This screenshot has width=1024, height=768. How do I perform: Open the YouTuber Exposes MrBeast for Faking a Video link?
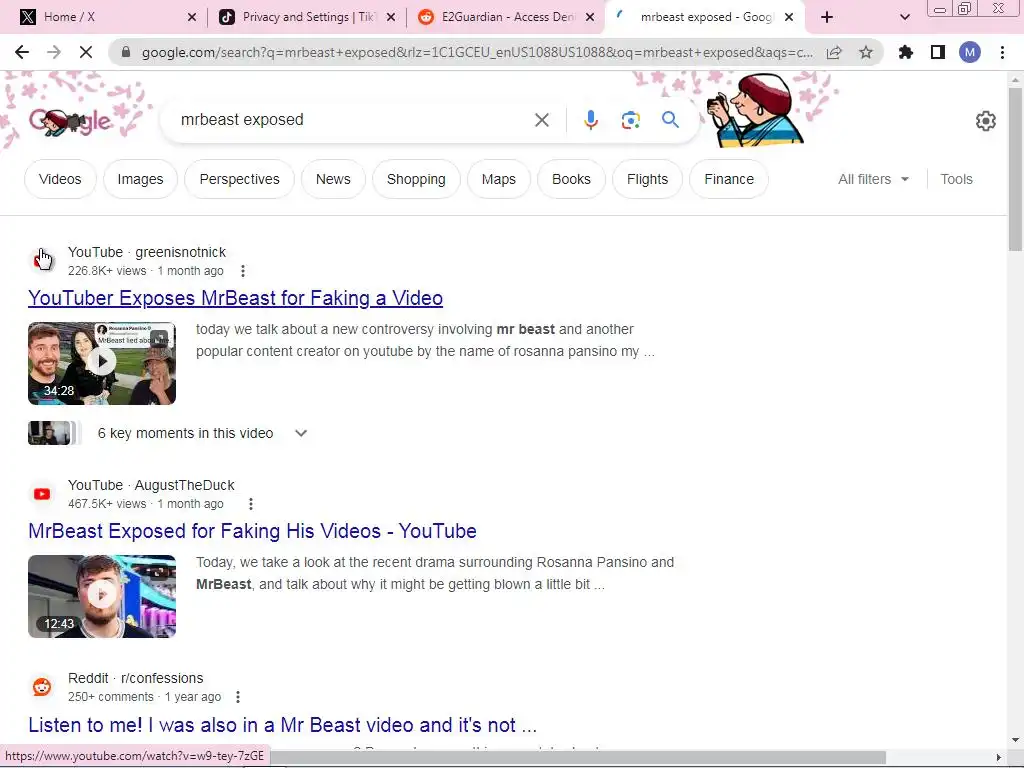[235, 298]
